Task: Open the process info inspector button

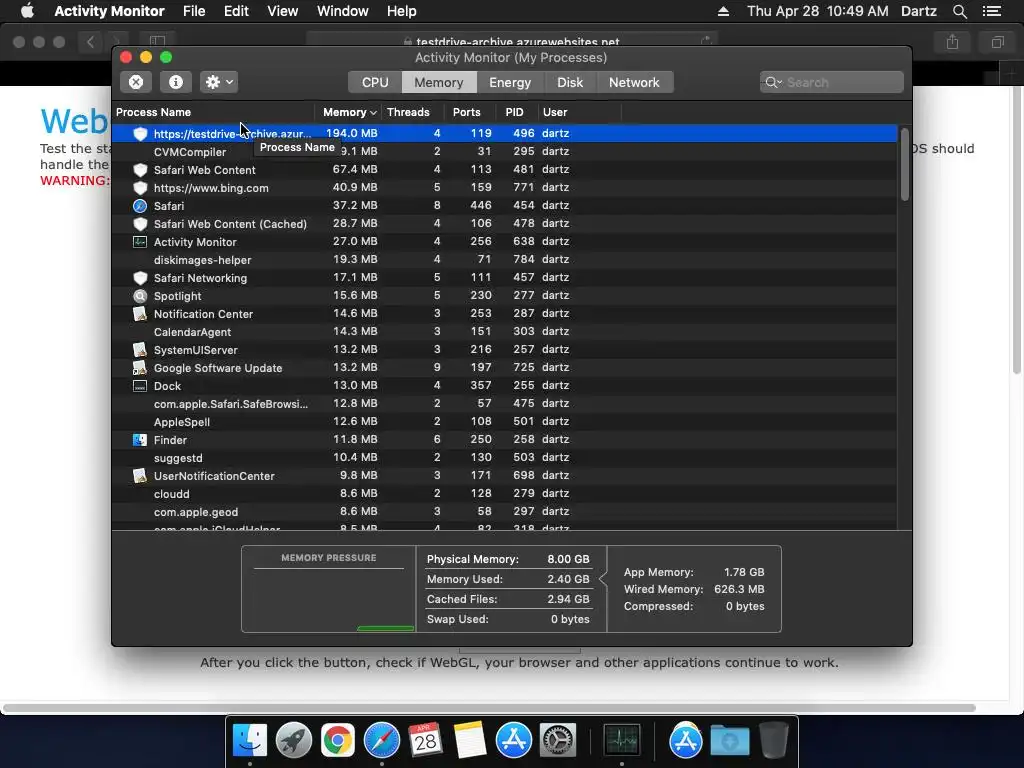Action: tap(176, 82)
